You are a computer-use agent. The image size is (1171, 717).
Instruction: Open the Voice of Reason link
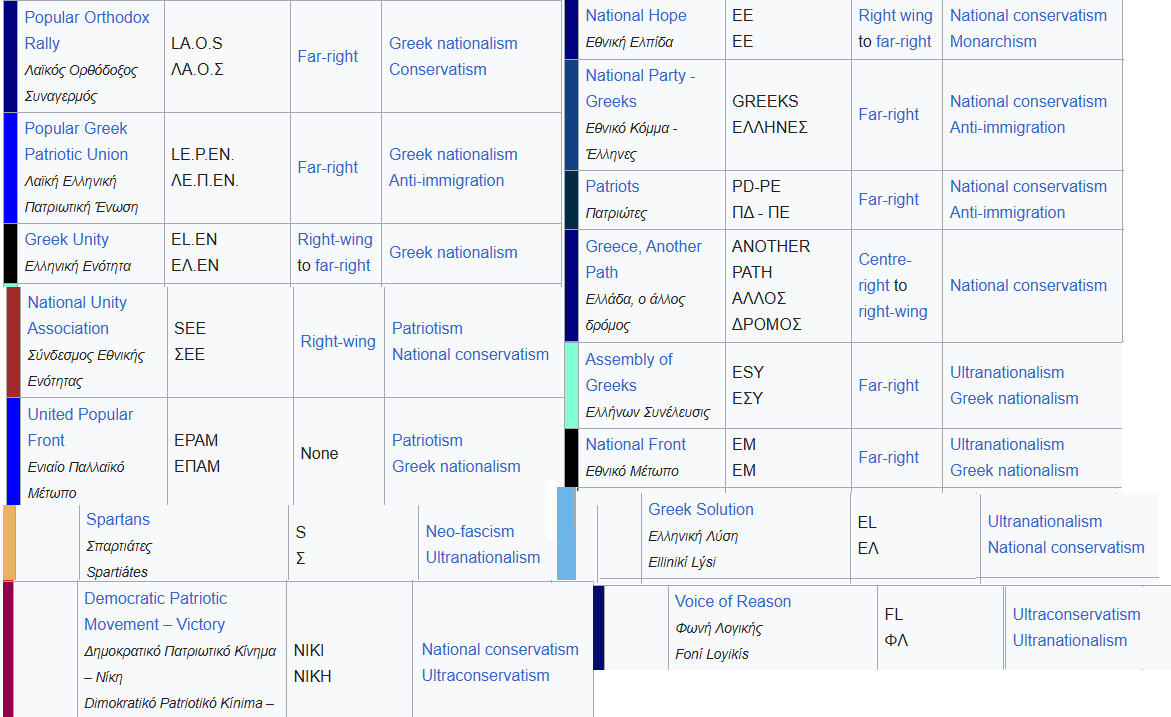[733, 601]
